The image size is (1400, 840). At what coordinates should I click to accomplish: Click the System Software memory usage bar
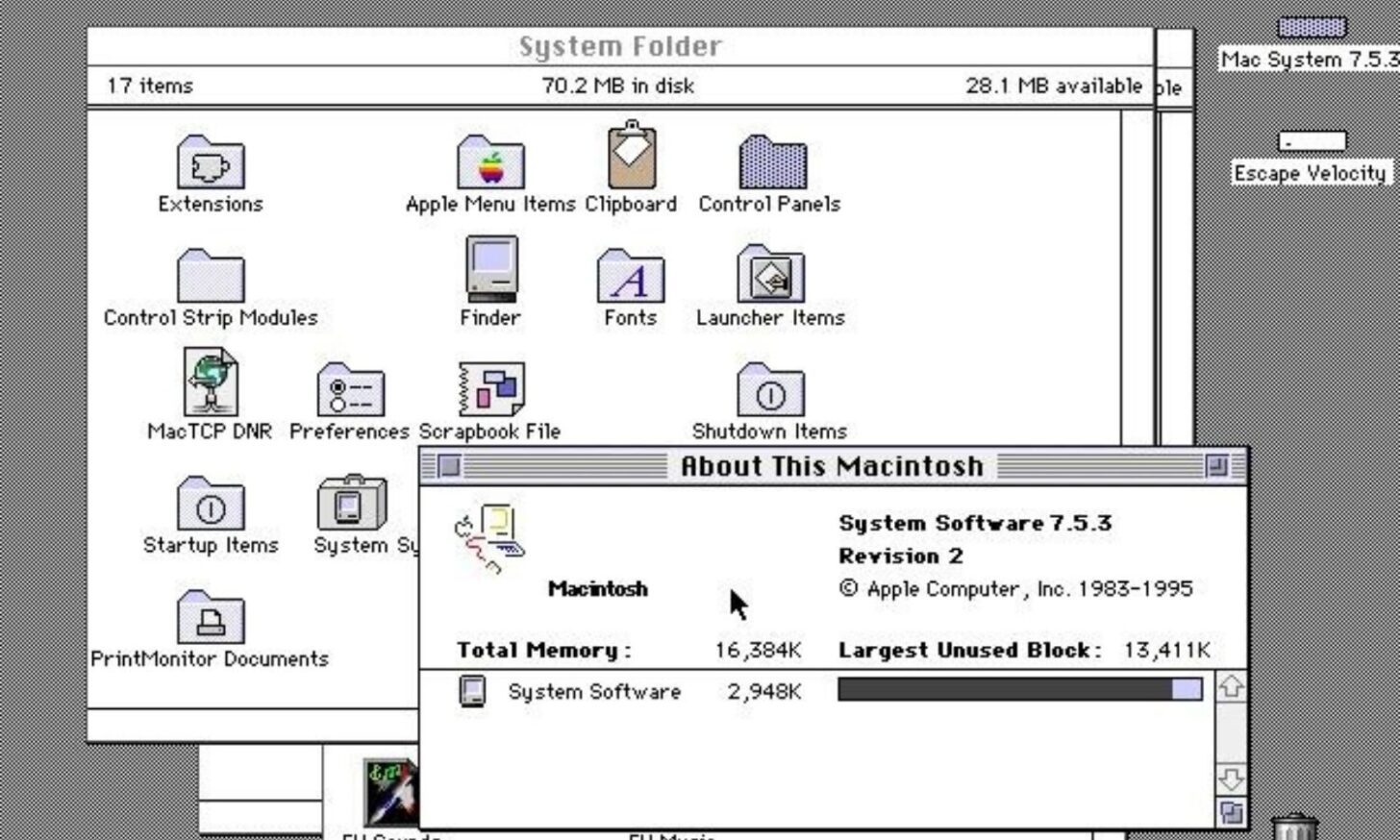pyautogui.click(x=1019, y=690)
